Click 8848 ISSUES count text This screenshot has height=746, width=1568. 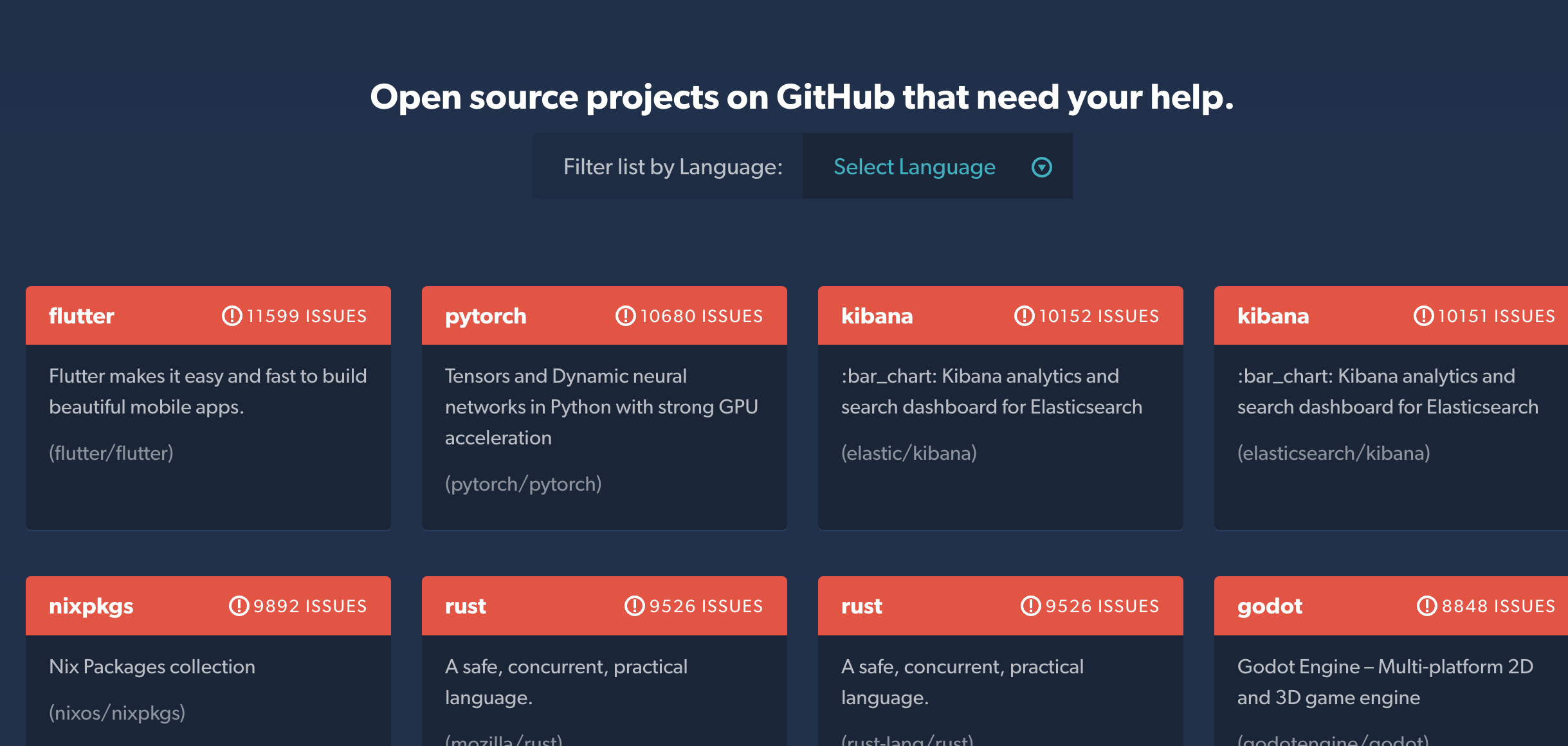tap(1499, 606)
